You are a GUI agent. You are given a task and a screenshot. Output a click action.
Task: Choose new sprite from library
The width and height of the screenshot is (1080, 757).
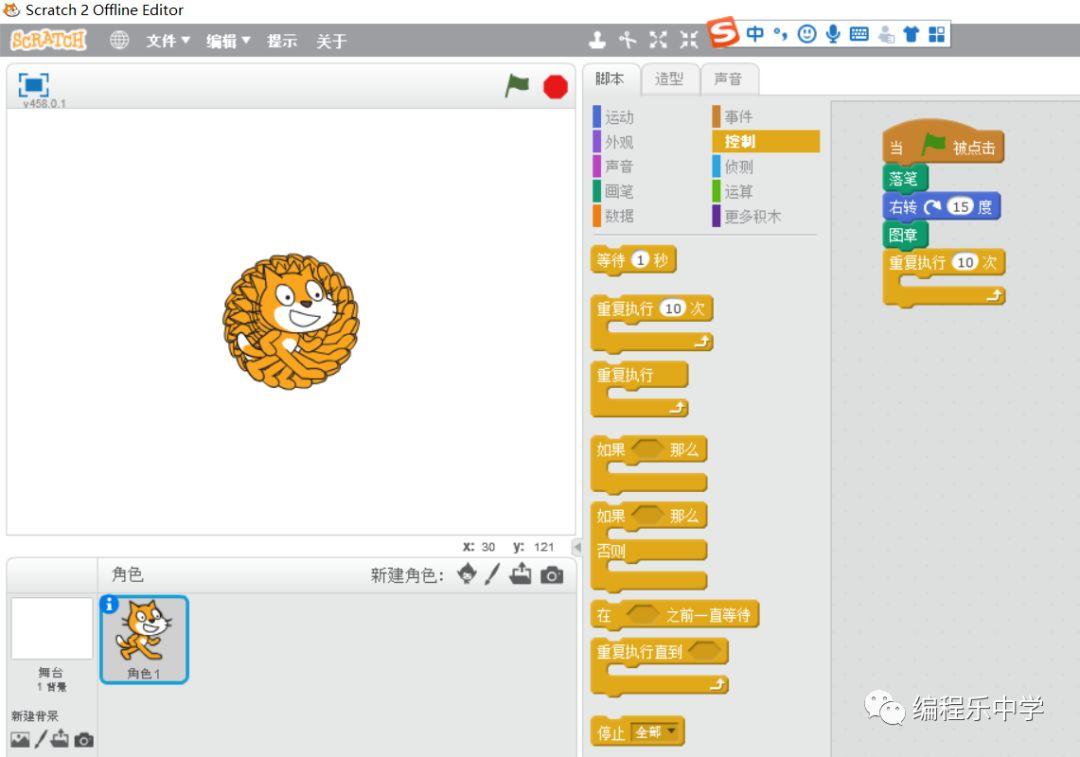pos(467,574)
